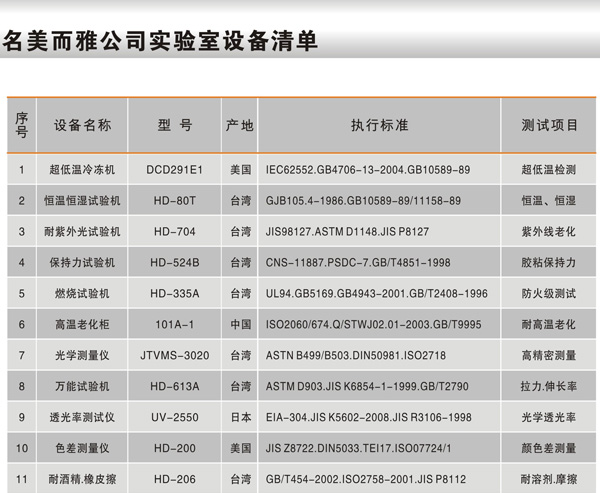Click the 耐高温老化 test item
The image size is (600, 493).
pyautogui.click(x=549, y=325)
